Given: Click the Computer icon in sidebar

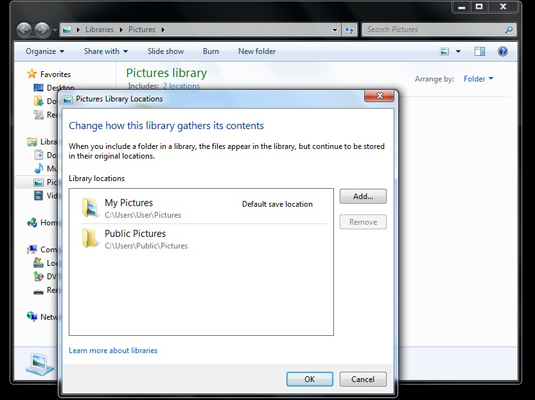Looking at the screenshot, I should tap(32, 249).
